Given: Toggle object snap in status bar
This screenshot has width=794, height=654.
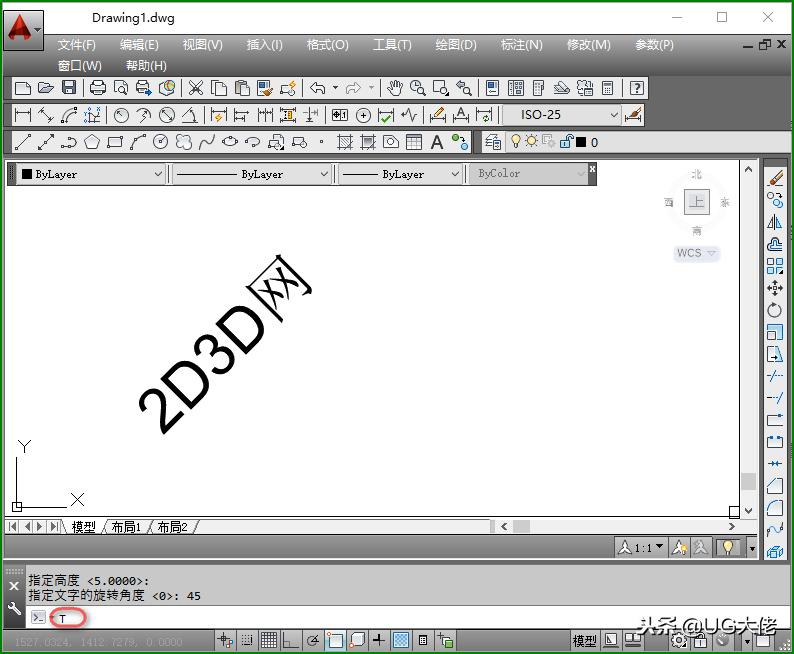Looking at the screenshot, I should (x=335, y=640).
